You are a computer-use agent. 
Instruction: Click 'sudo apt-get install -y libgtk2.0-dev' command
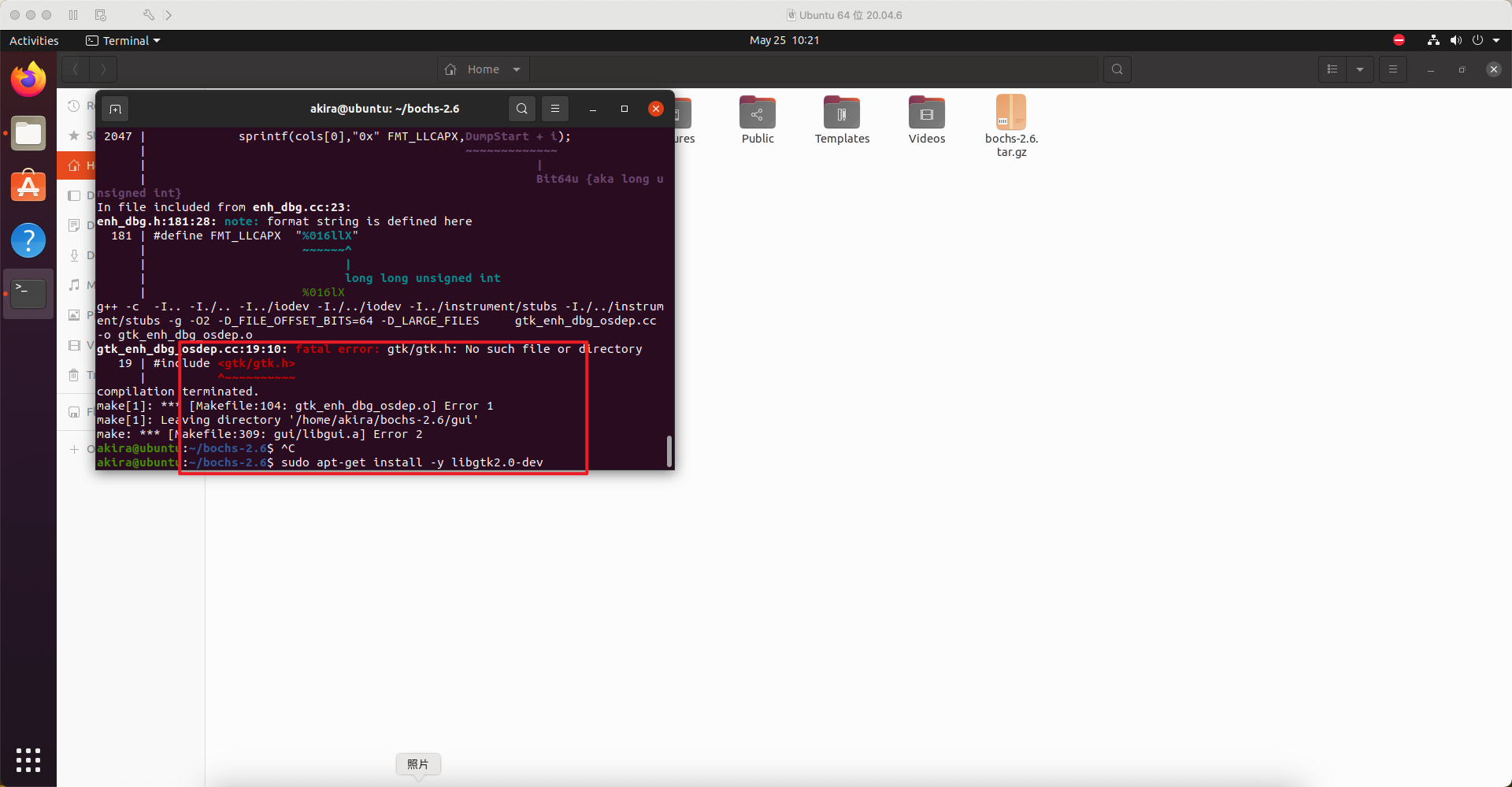(x=412, y=462)
